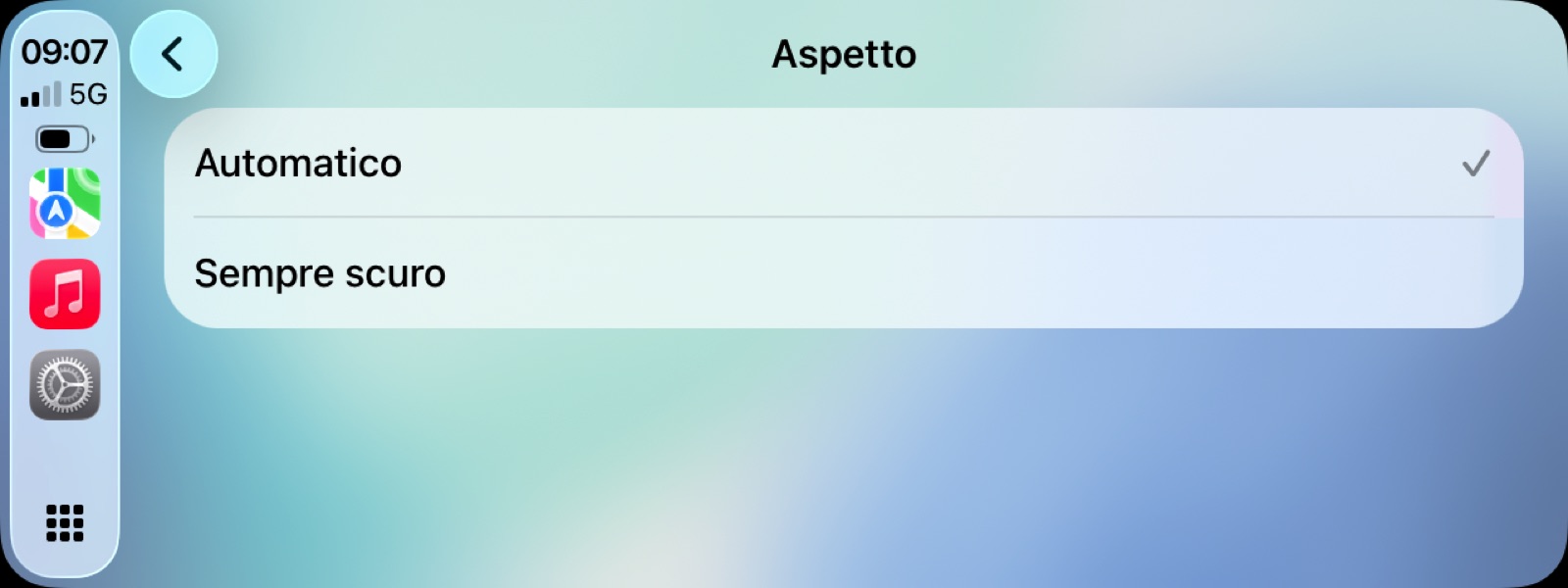Enable the Sempre scuro appearance option

843,273
